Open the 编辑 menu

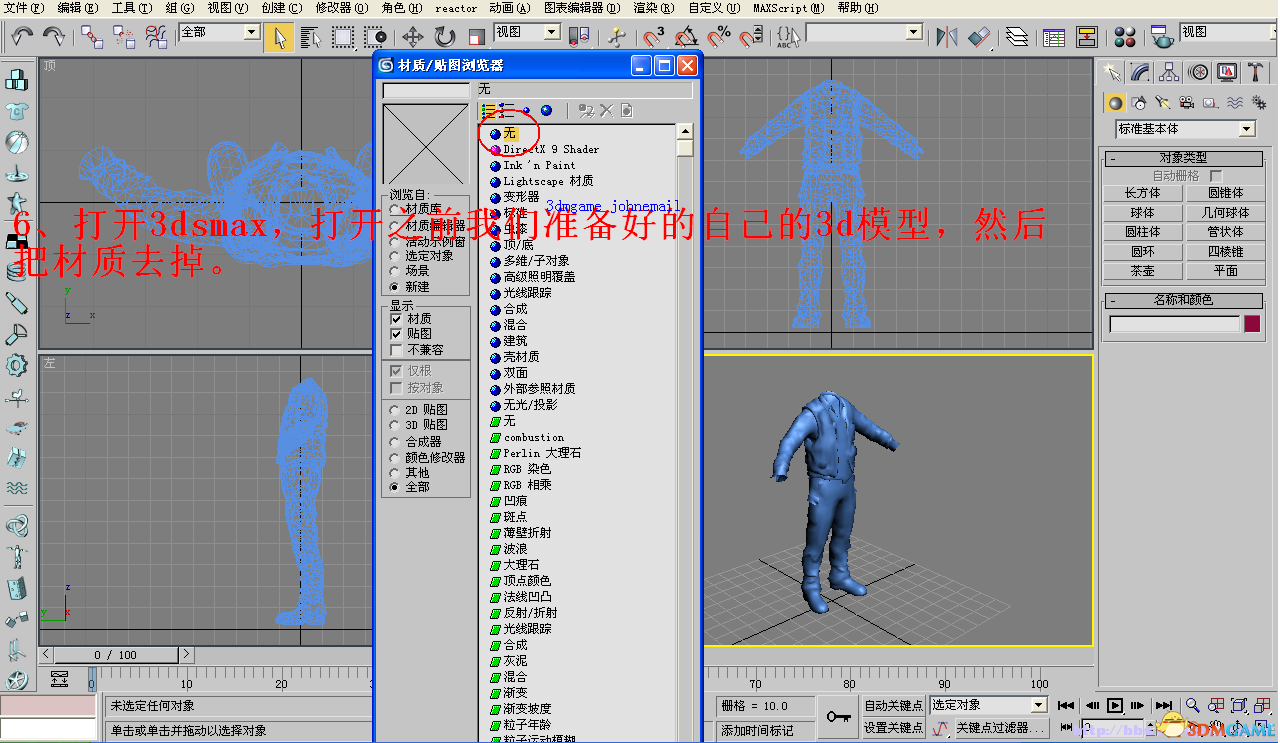(78, 8)
